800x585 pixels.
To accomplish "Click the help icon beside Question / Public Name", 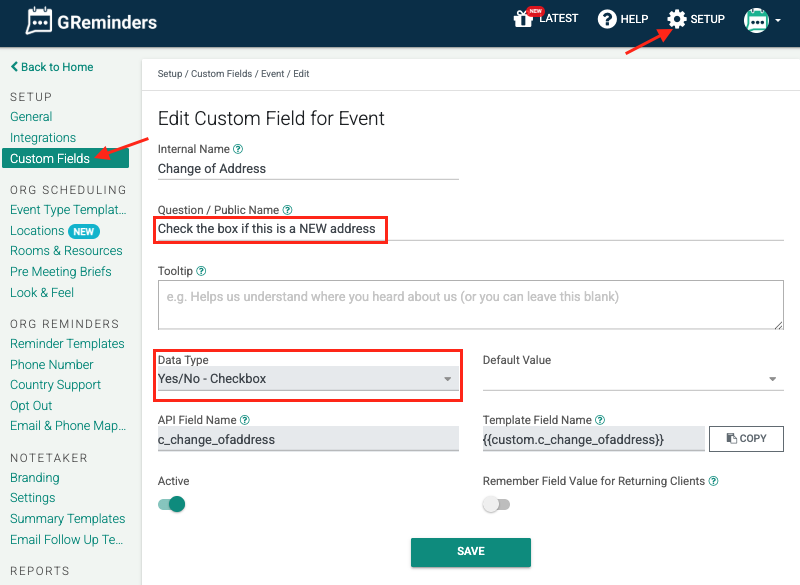I will 287,210.
